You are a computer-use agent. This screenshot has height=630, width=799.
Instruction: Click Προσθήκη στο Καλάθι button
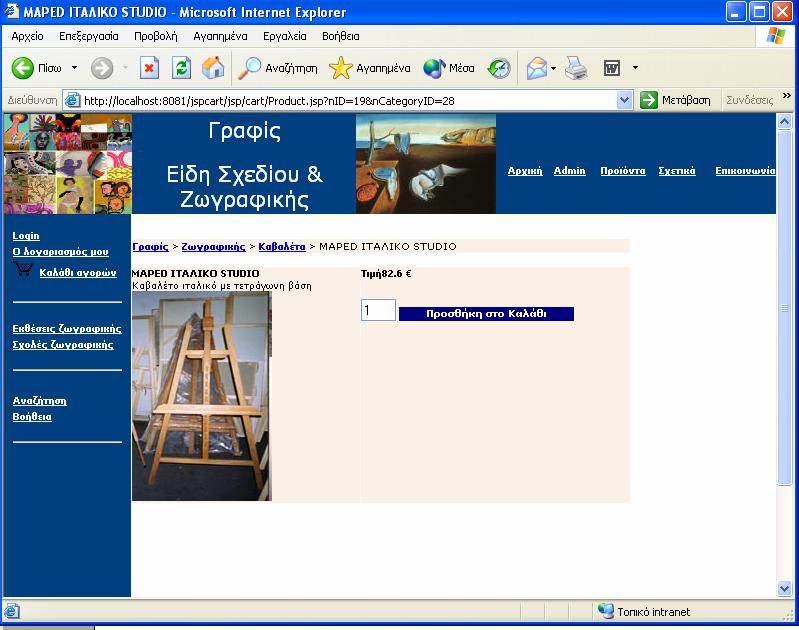click(x=486, y=313)
